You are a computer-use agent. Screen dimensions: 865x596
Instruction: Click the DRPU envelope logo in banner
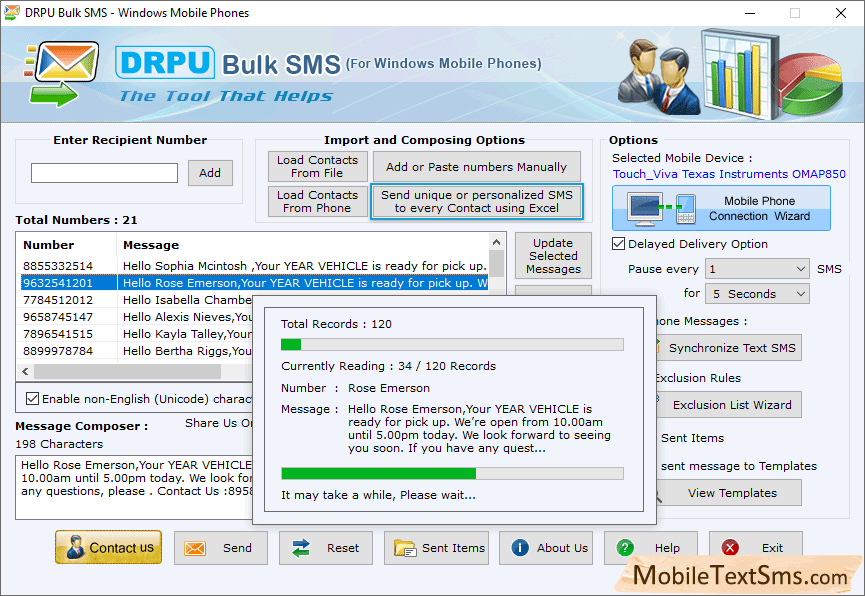[61, 74]
